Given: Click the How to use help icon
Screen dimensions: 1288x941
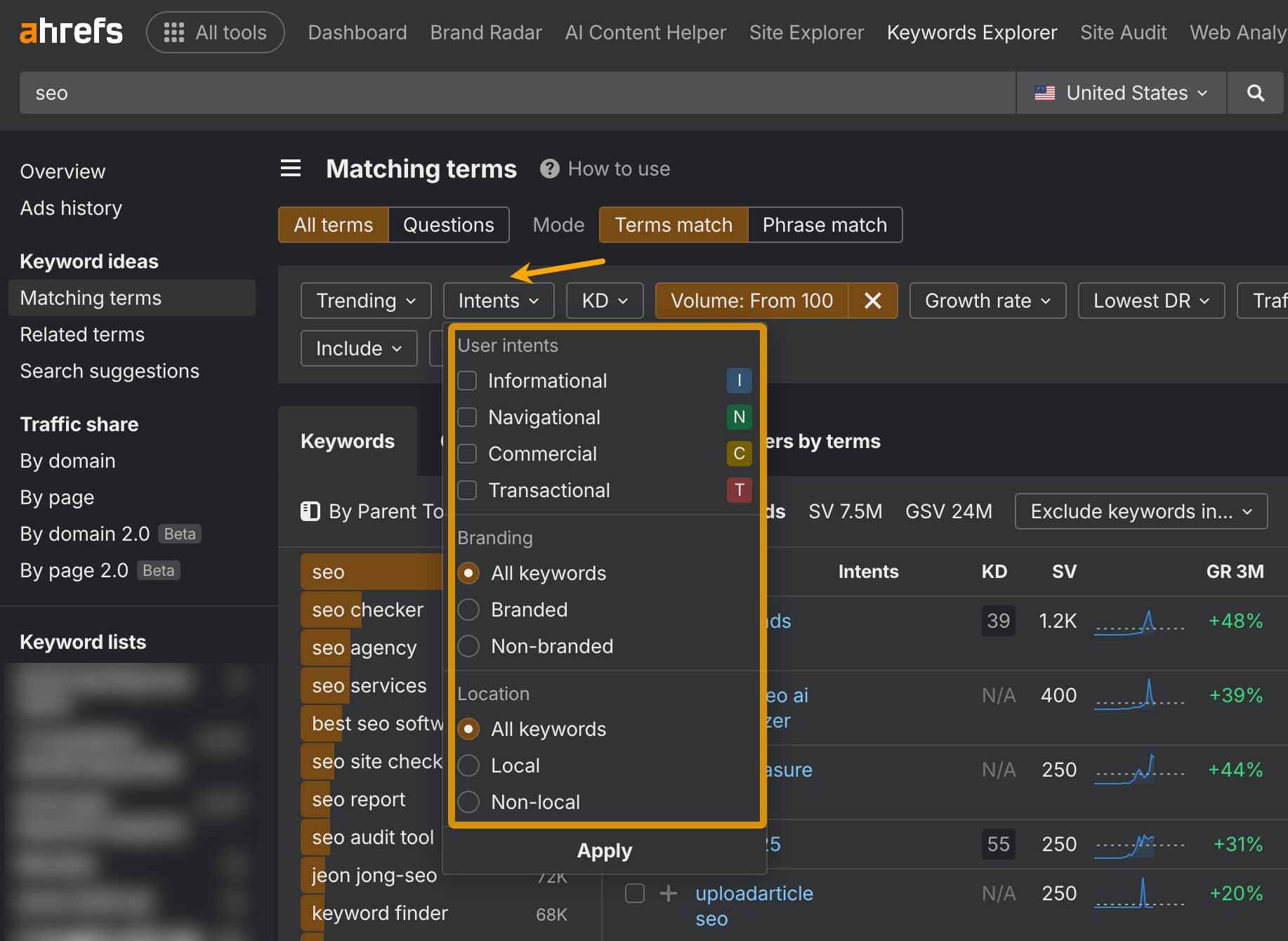Looking at the screenshot, I should tap(550, 169).
